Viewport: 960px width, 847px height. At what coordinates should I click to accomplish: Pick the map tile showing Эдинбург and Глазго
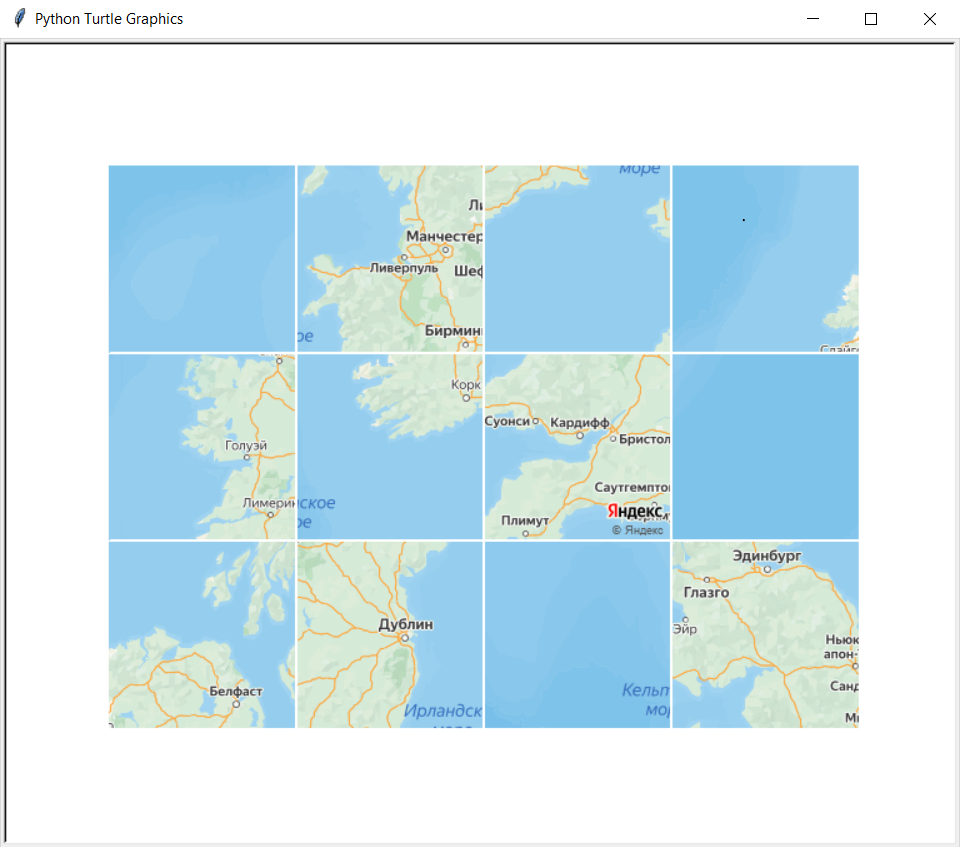[x=765, y=634]
